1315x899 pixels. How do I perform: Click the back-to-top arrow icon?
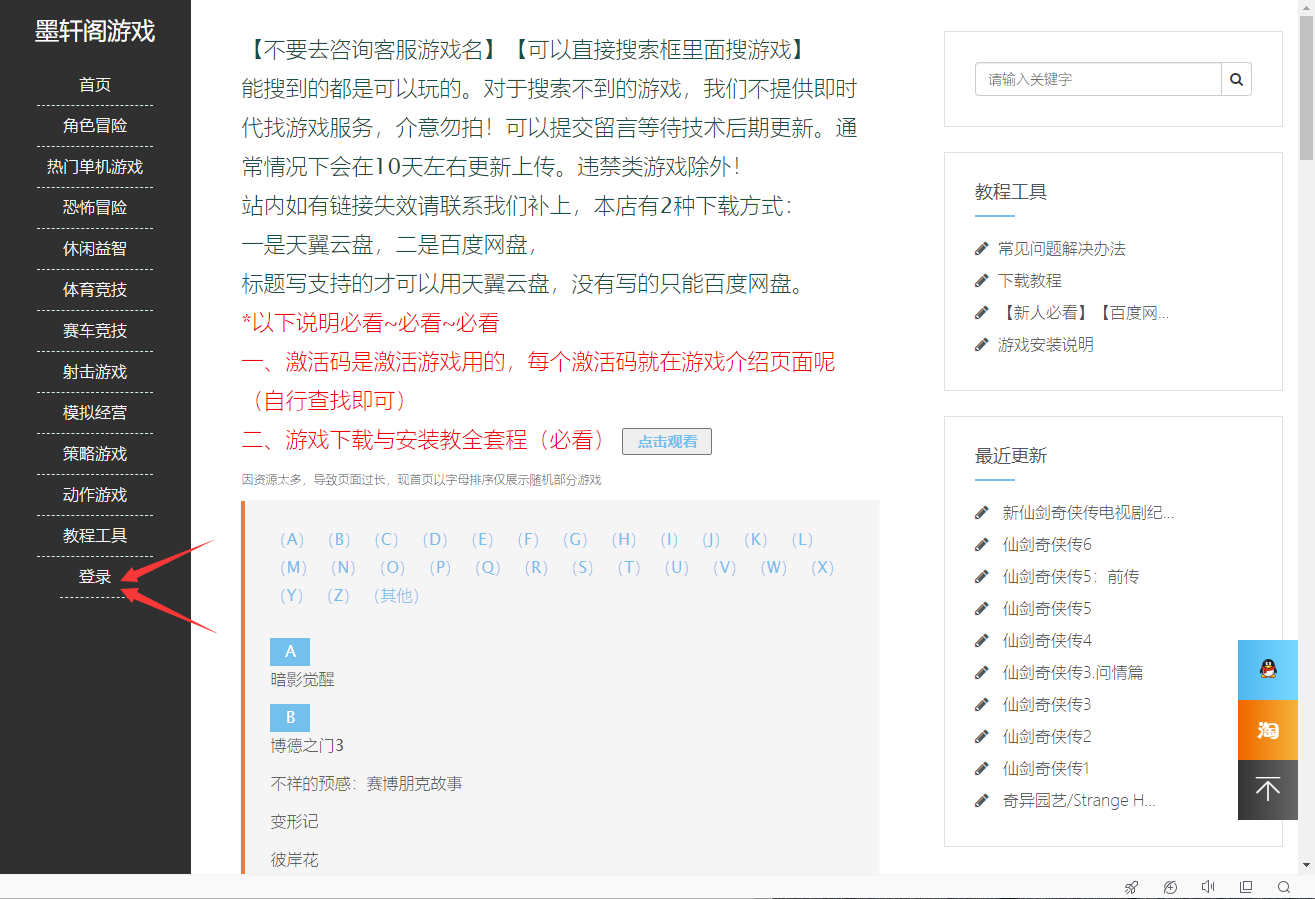1267,789
